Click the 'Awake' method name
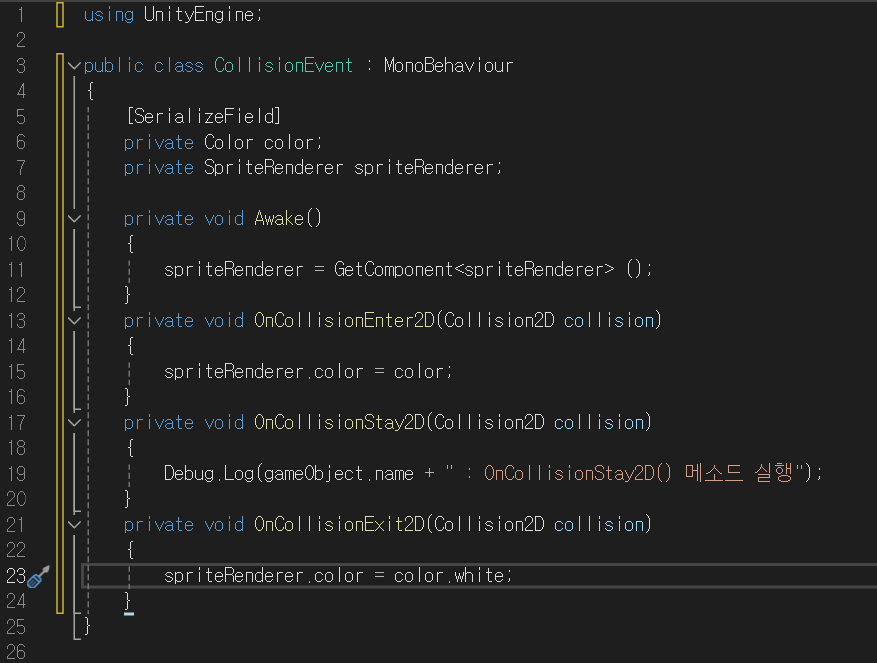 tap(279, 218)
